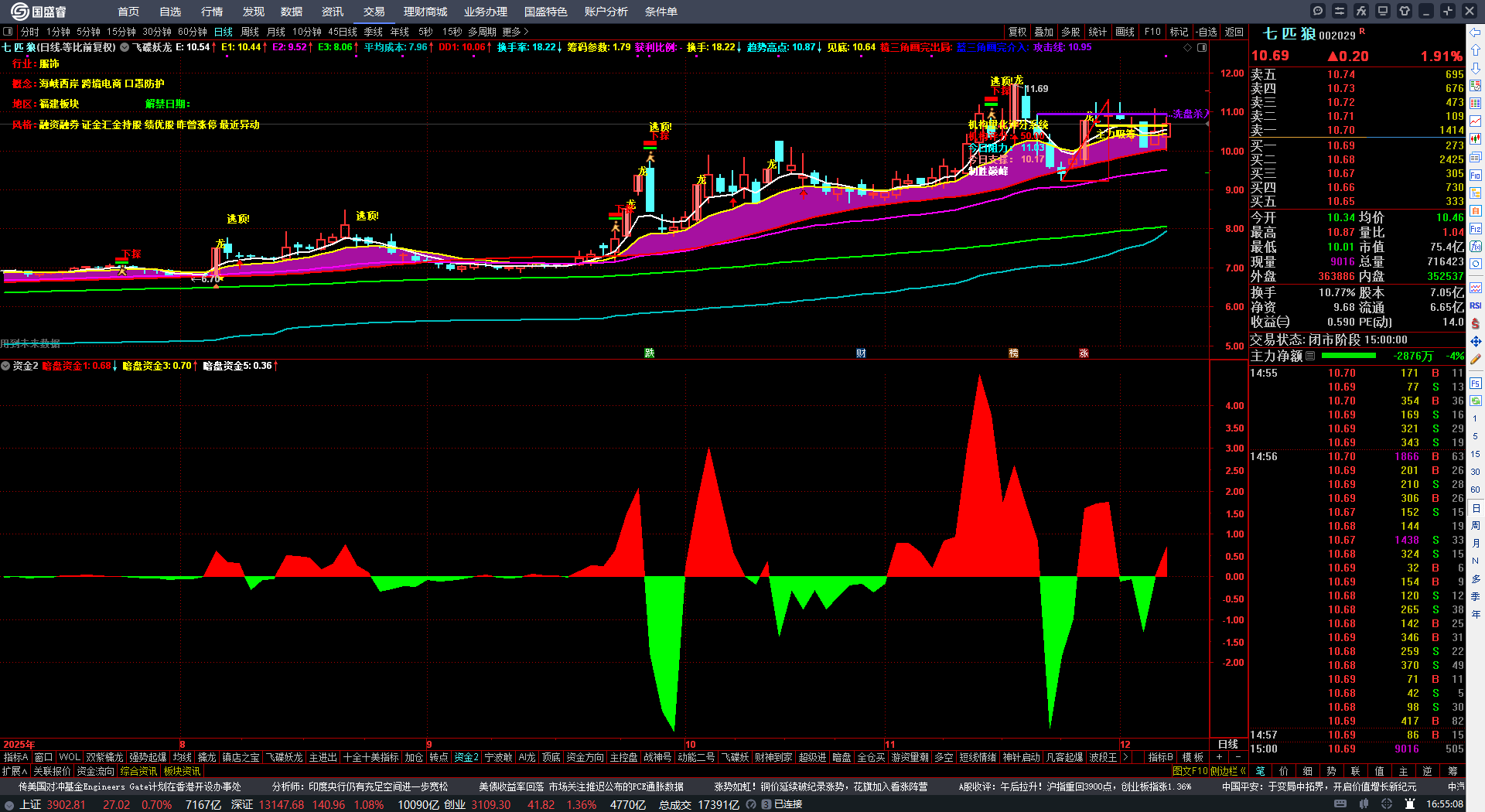Click the list icon beside 主力净额
1485x812 pixels.
tap(1310, 356)
